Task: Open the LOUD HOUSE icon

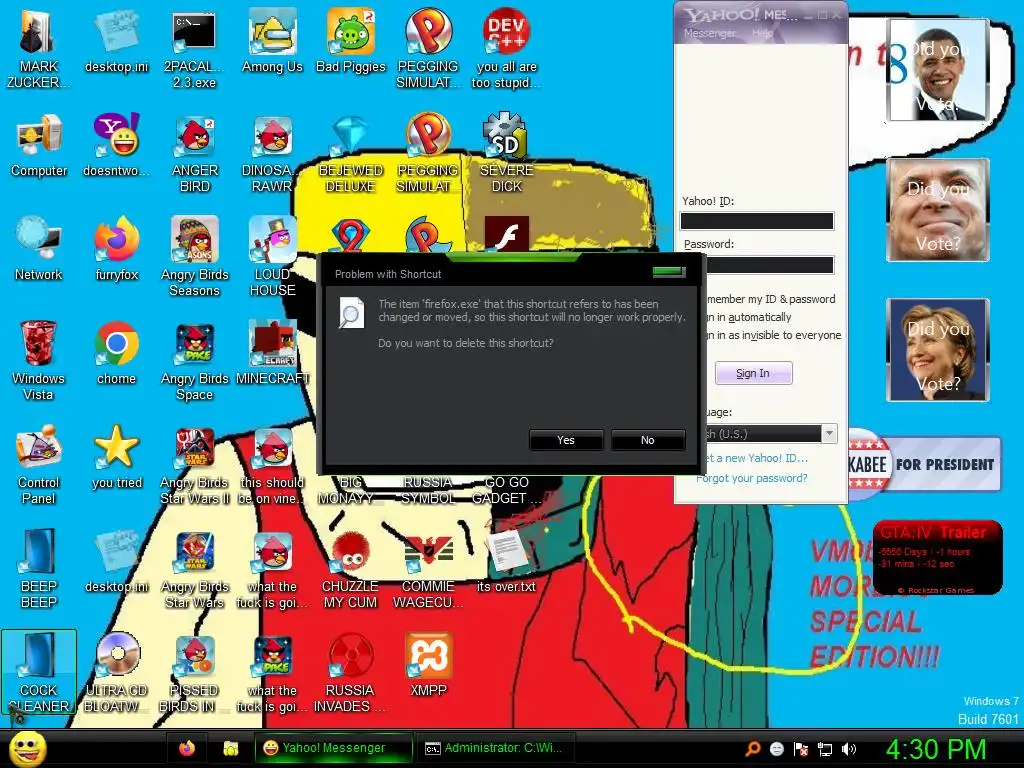Action: point(272,257)
